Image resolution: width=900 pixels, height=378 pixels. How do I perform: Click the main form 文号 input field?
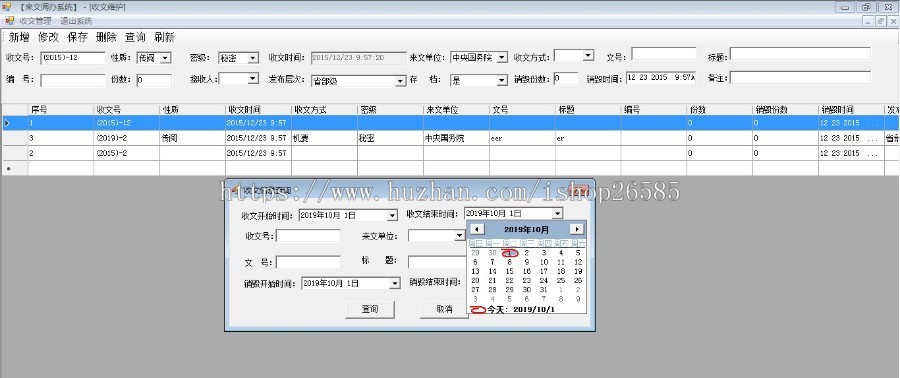tap(663, 54)
